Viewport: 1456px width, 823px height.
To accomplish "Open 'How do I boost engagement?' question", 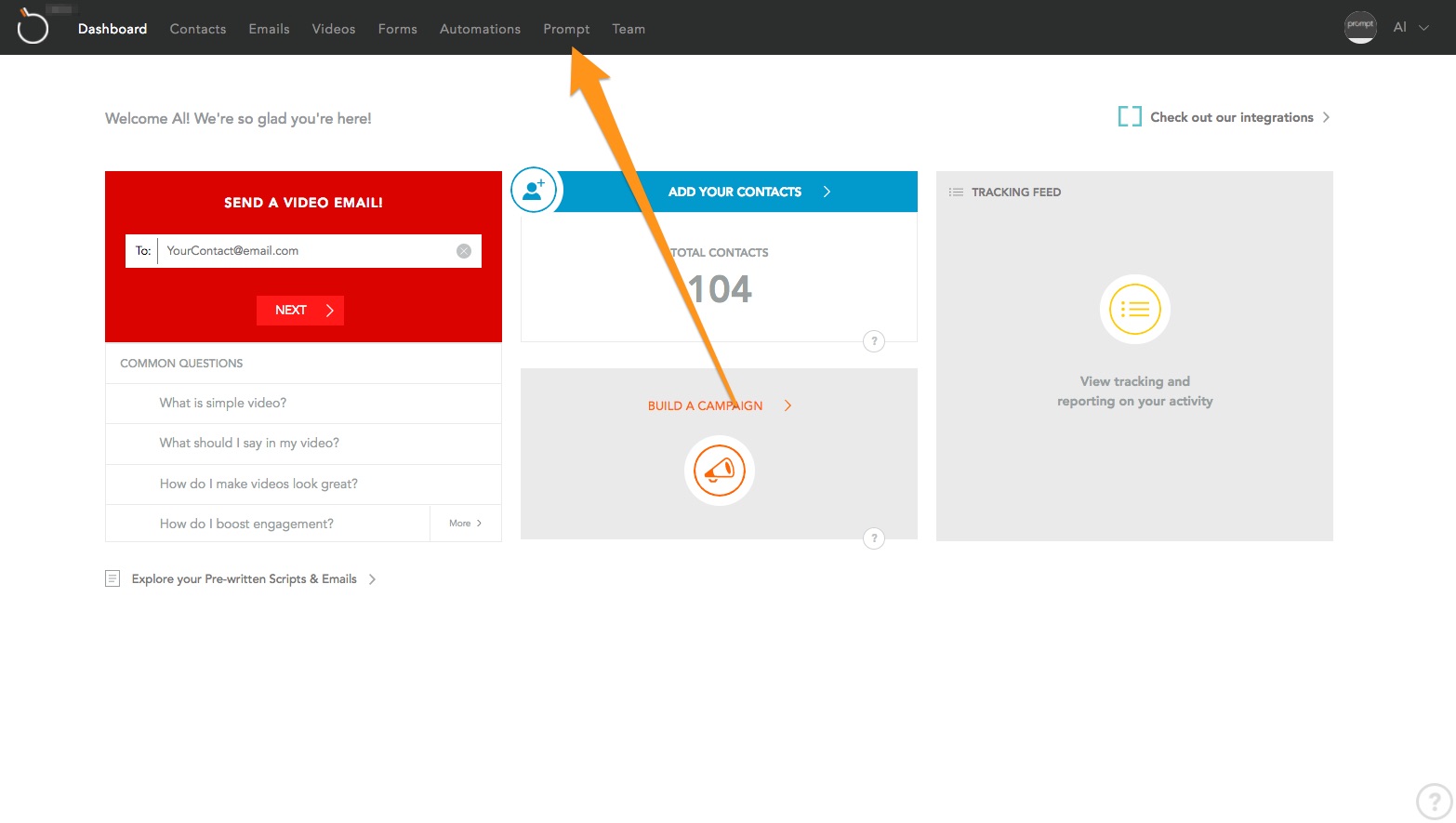I will [246, 524].
